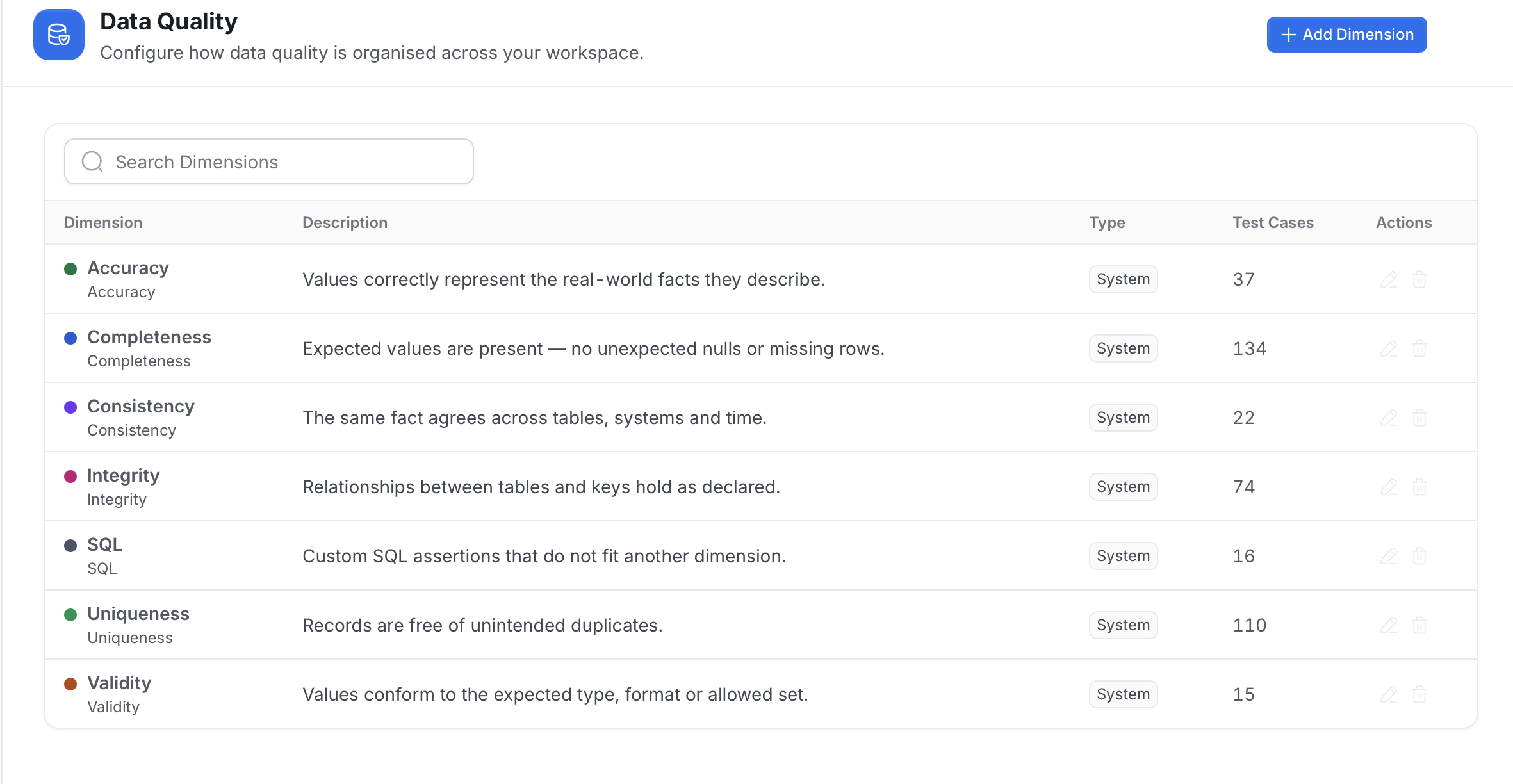Open the Validity dimension name

tap(119, 683)
